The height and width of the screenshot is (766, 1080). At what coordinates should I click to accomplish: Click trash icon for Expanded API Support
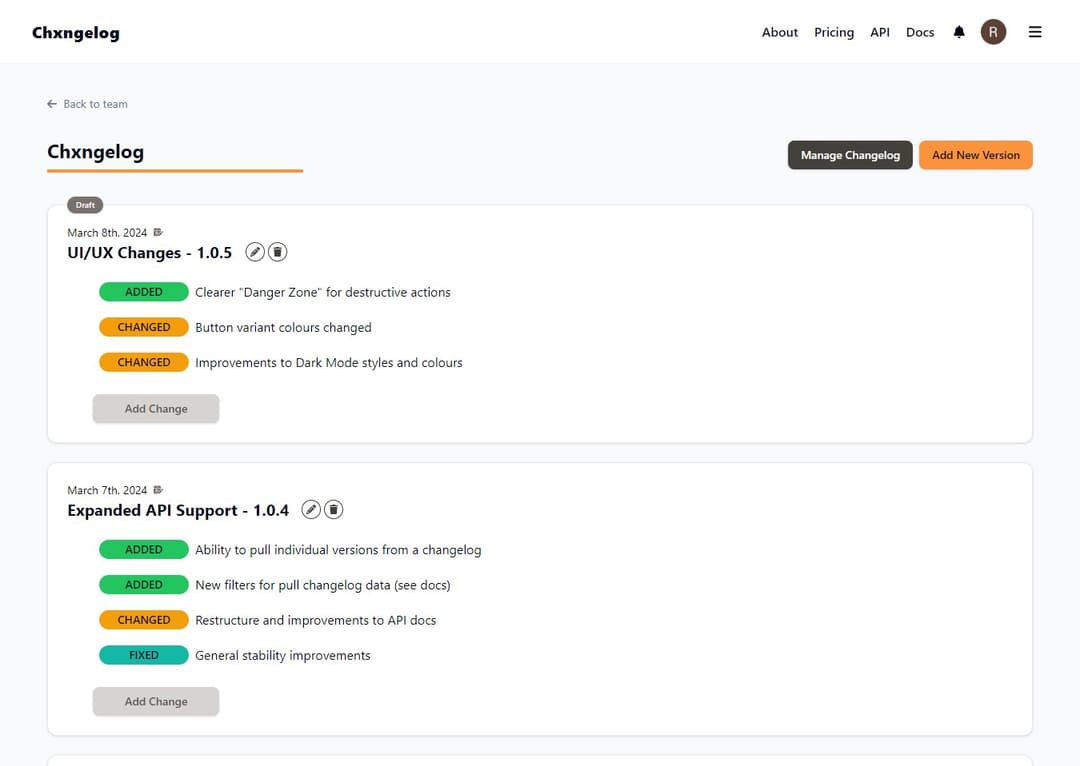[x=334, y=510]
